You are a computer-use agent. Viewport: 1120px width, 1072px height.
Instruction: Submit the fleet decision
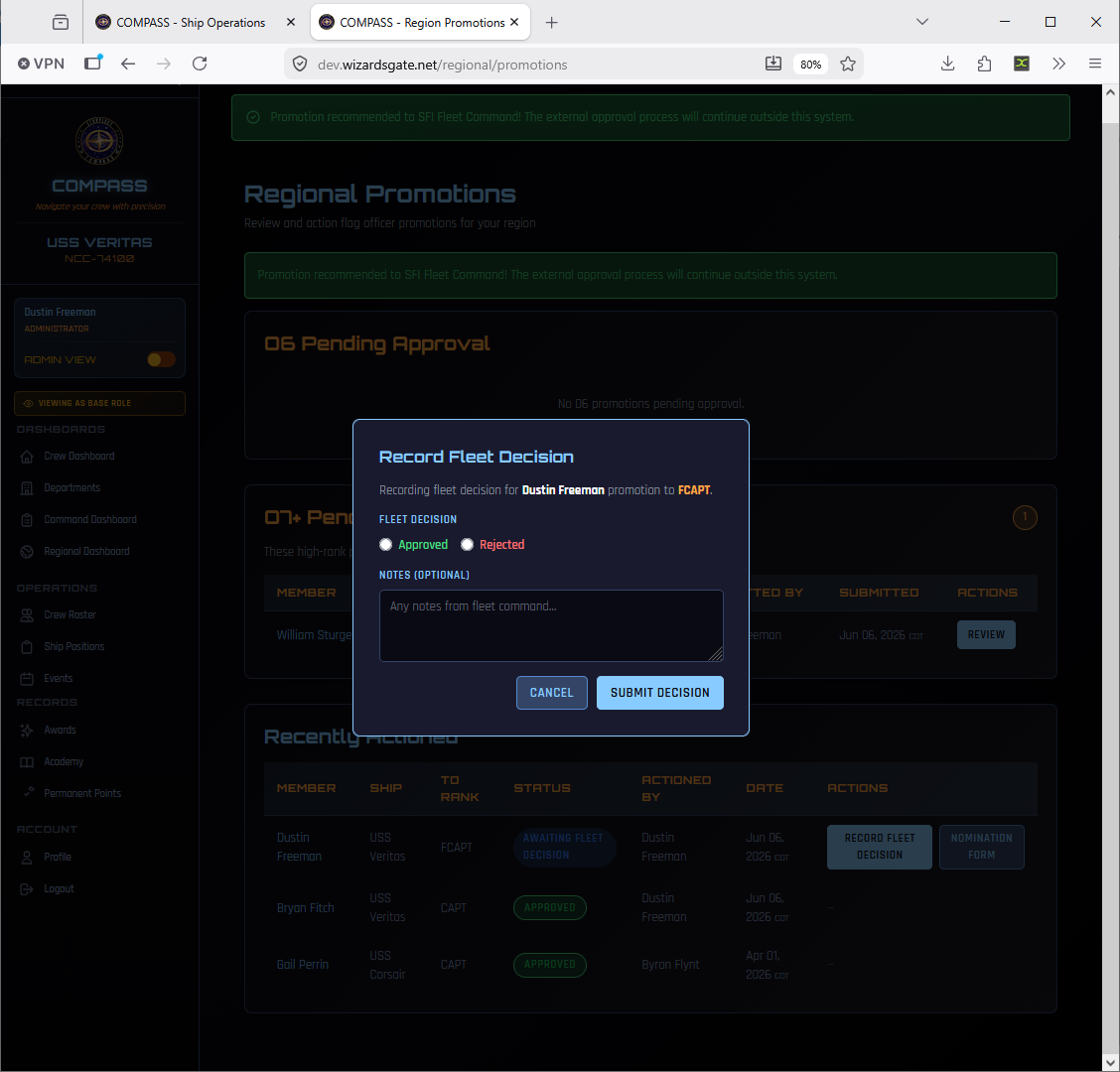[x=659, y=693]
